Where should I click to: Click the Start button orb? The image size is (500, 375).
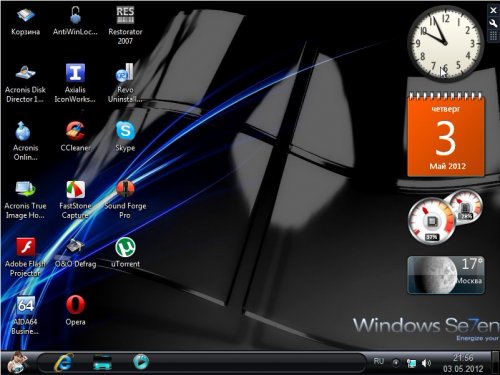(17, 362)
